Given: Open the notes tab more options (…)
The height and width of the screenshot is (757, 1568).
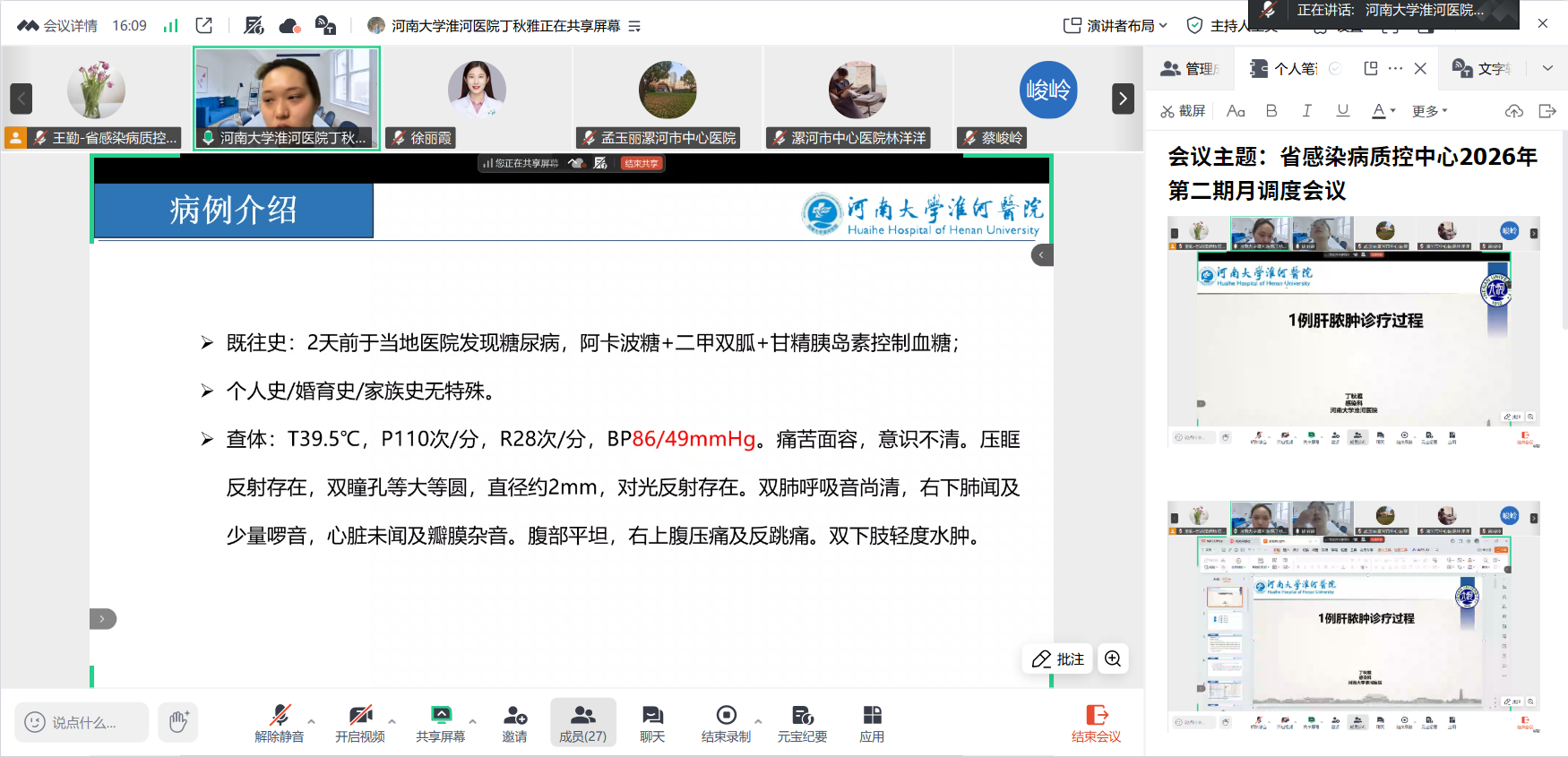Looking at the screenshot, I should 1396,68.
